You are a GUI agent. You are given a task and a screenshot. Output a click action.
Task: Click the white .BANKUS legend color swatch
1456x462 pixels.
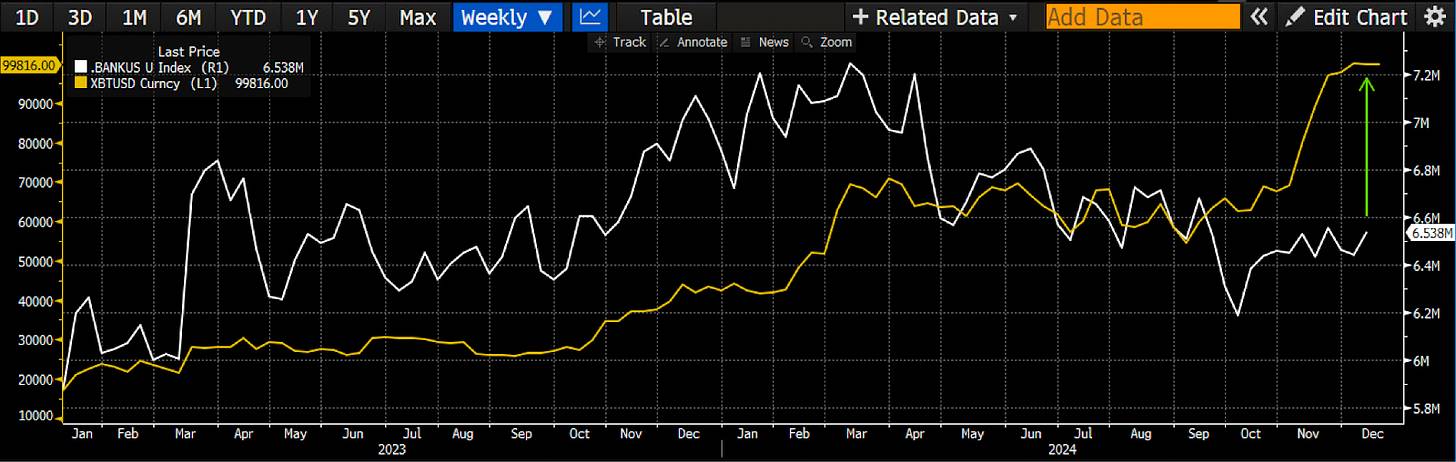click(x=82, y=68)
